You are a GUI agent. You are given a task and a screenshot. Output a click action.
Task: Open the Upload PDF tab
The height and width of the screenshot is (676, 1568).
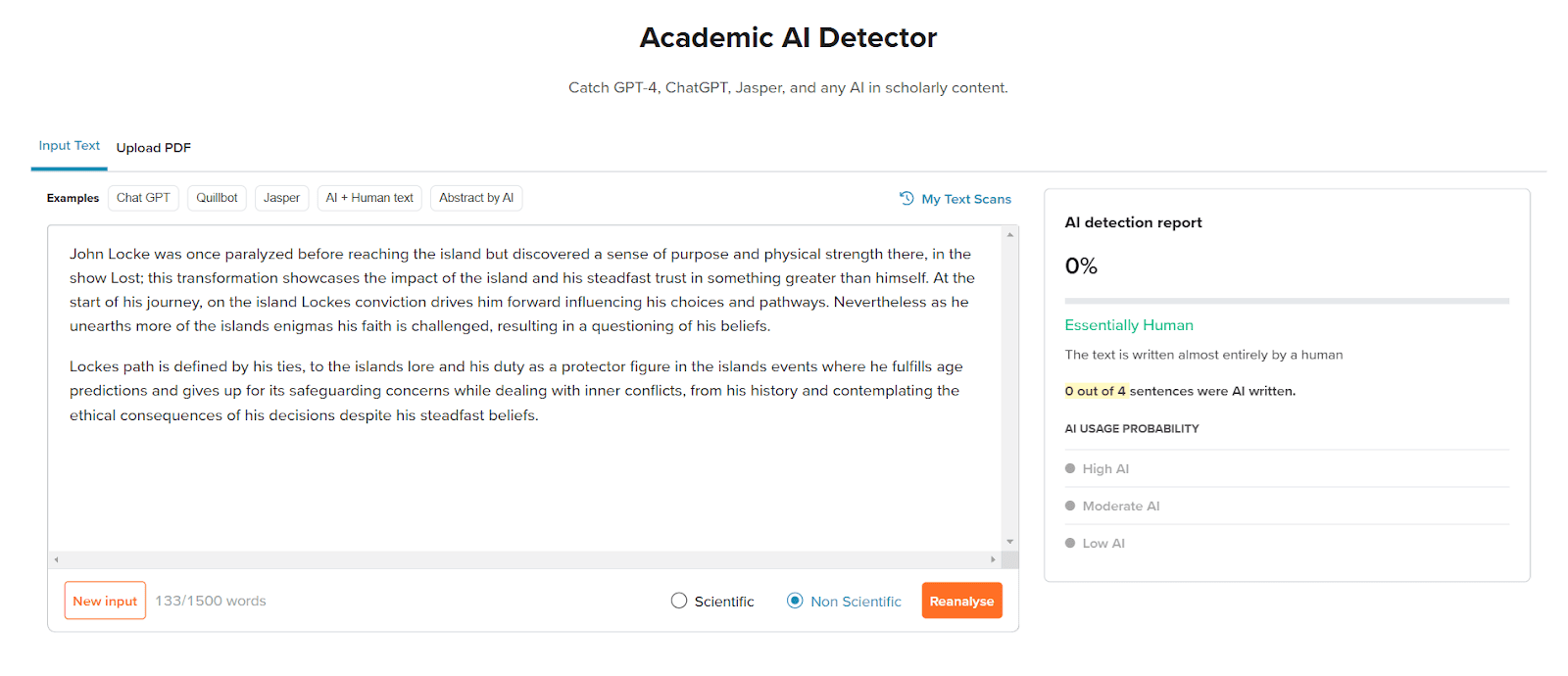(x=154, y=148)
